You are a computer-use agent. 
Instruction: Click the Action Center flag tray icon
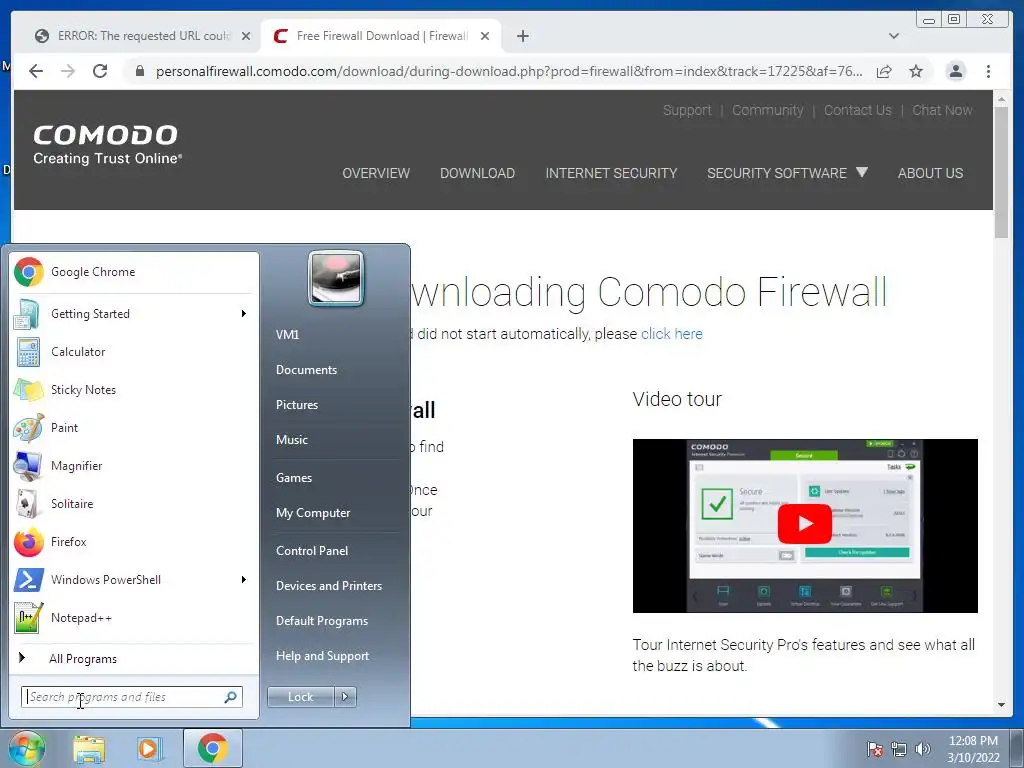pos(874,749)
